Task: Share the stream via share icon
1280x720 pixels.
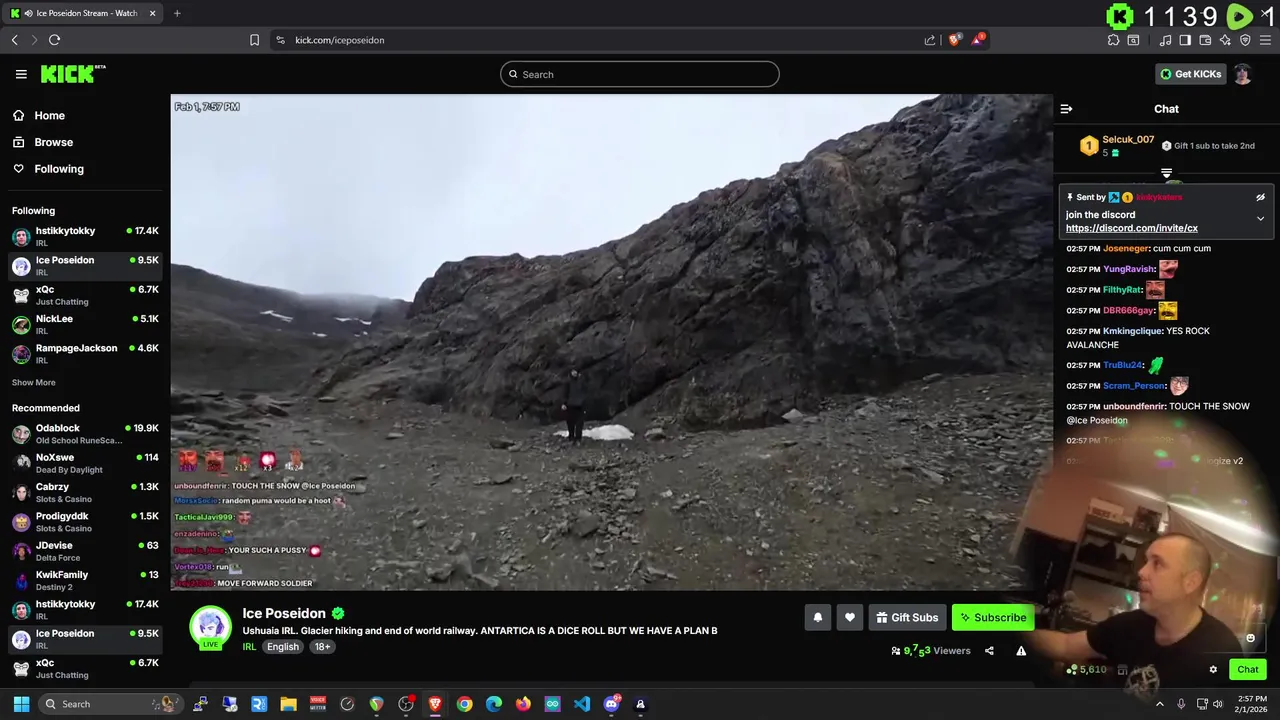Action: click(x=989, y=651)
